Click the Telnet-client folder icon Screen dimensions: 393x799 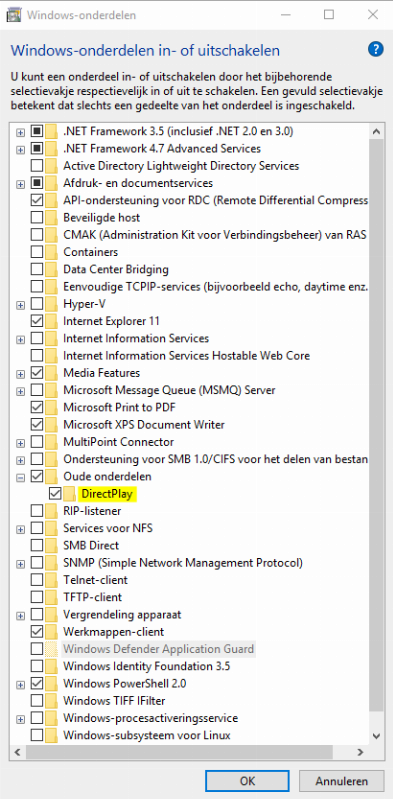[51, 580]
